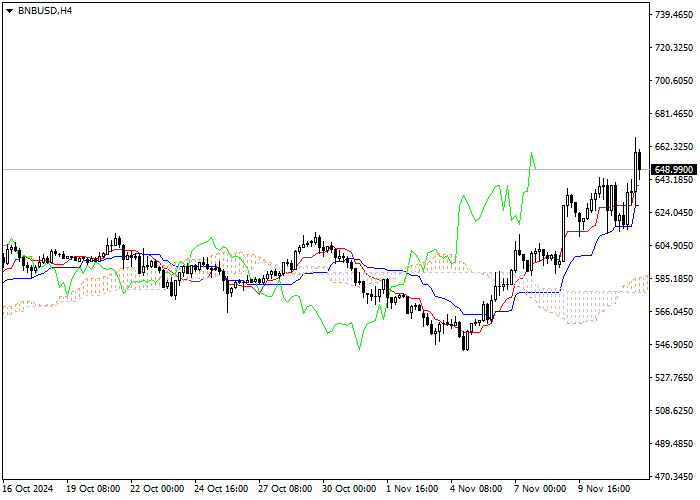This screenshot has height=500, width=700.
Task: Click the 27 Oct 08:00 time label
Action: click(x=285, y=488)
